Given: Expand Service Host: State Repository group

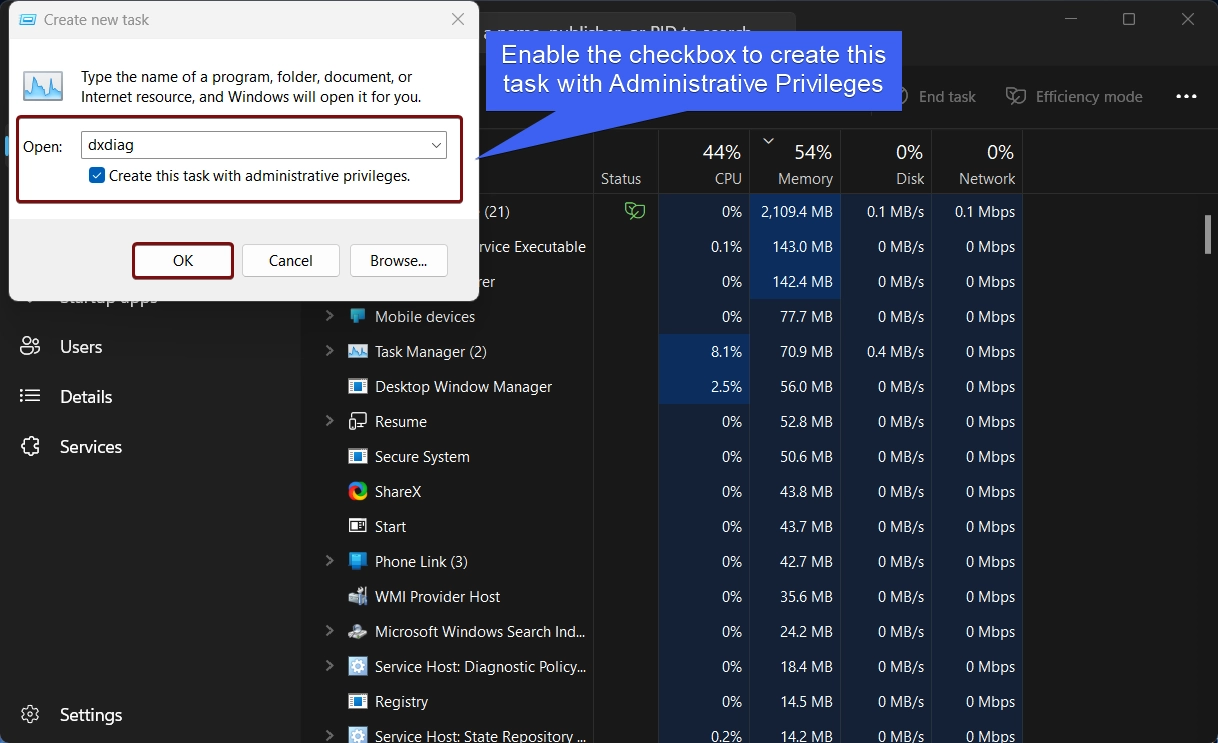Looking at the screenshot, I should point(329,735).
